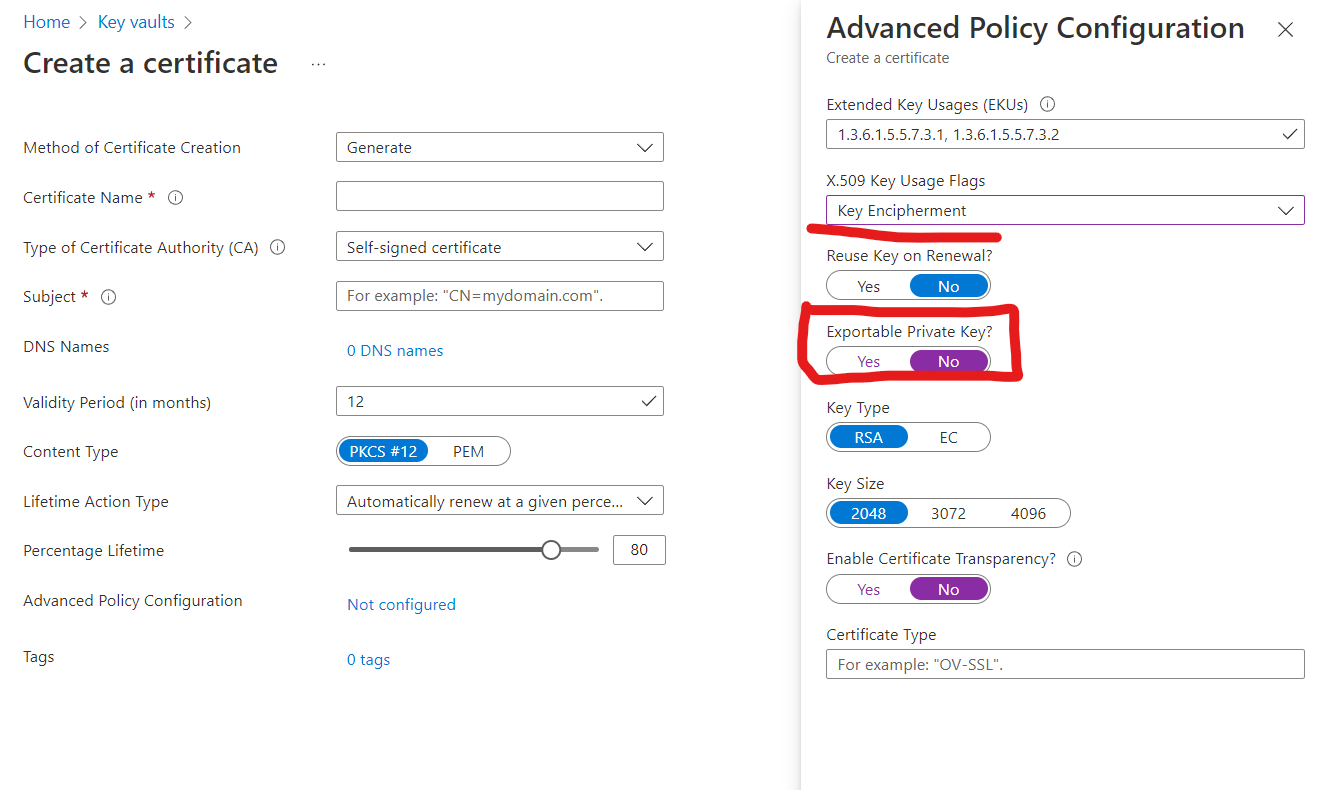The height and width of the screenshot is (790, 1327).
Task: Open the 0 DNS names link
Action: coord(395,350)
